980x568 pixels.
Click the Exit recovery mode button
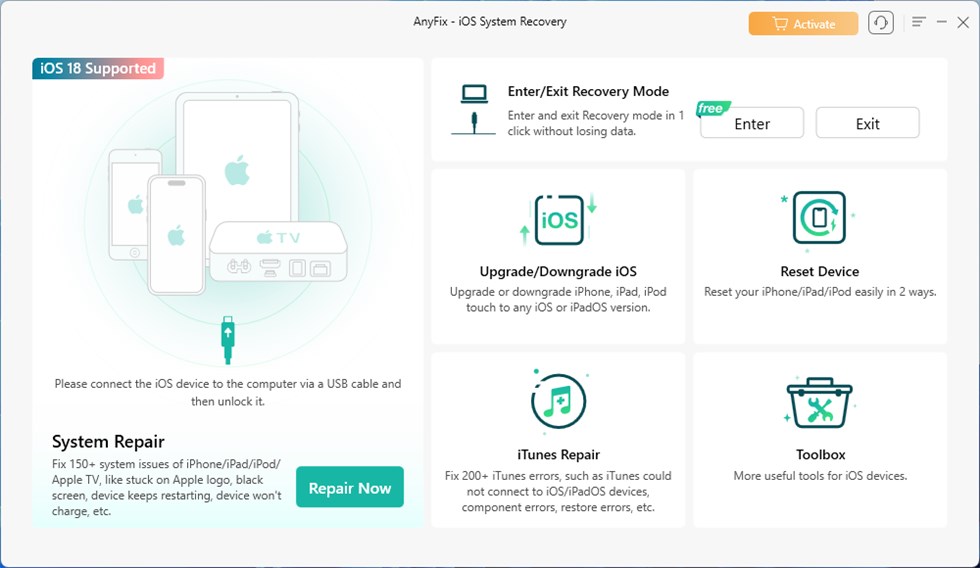(x=868, y=123)
